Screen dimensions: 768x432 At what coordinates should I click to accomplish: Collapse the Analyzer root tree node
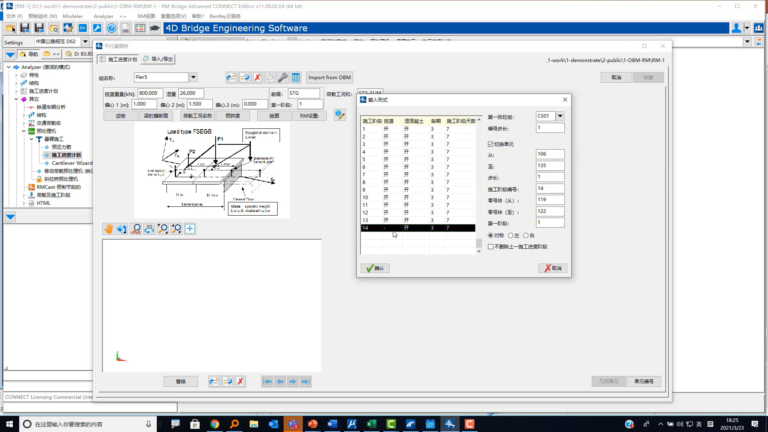8,67
